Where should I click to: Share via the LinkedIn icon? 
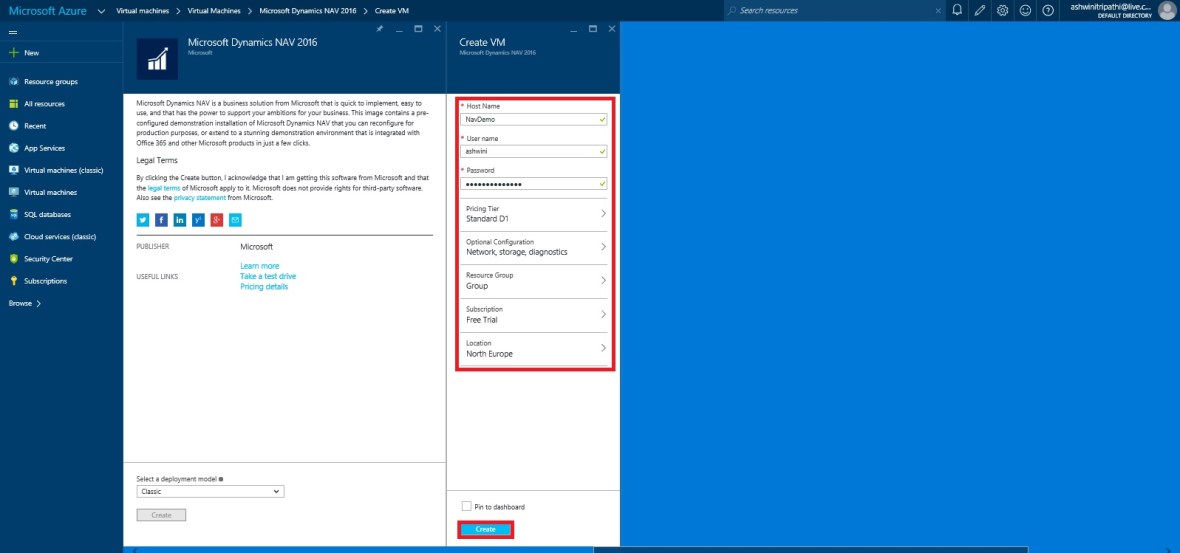(x=179, y=220)
